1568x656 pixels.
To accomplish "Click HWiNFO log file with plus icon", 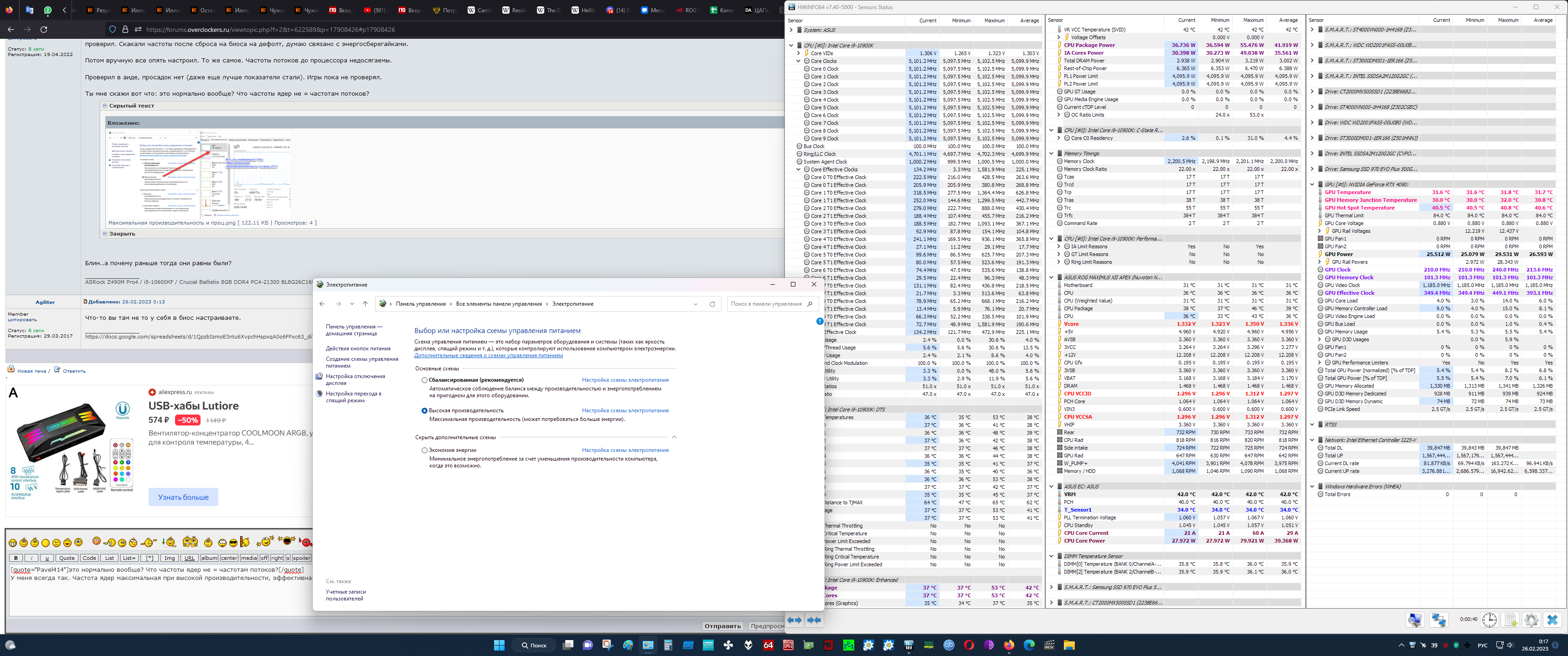I will click(1510, 620).
